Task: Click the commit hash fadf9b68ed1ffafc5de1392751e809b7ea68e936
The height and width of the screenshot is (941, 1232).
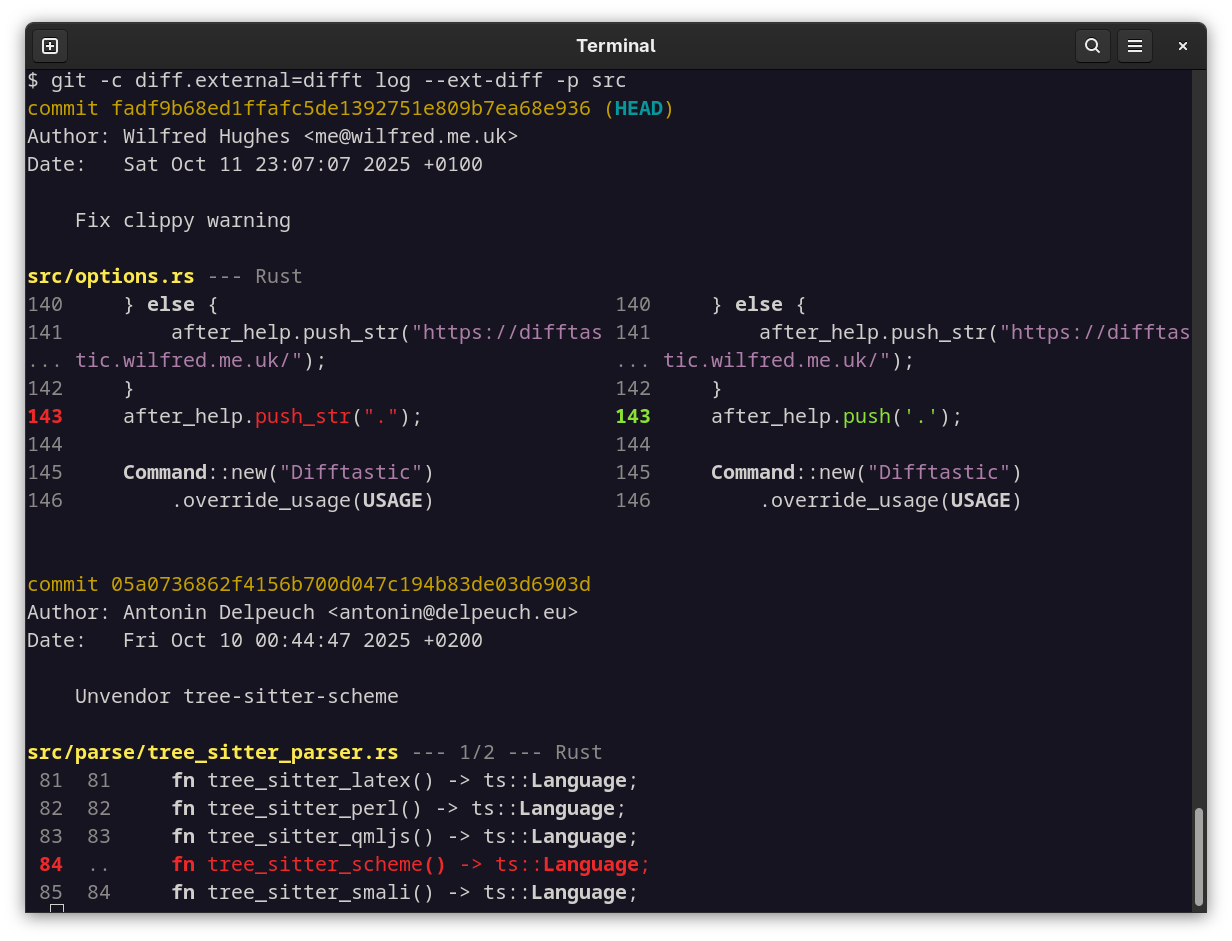Action: [350, 108]
